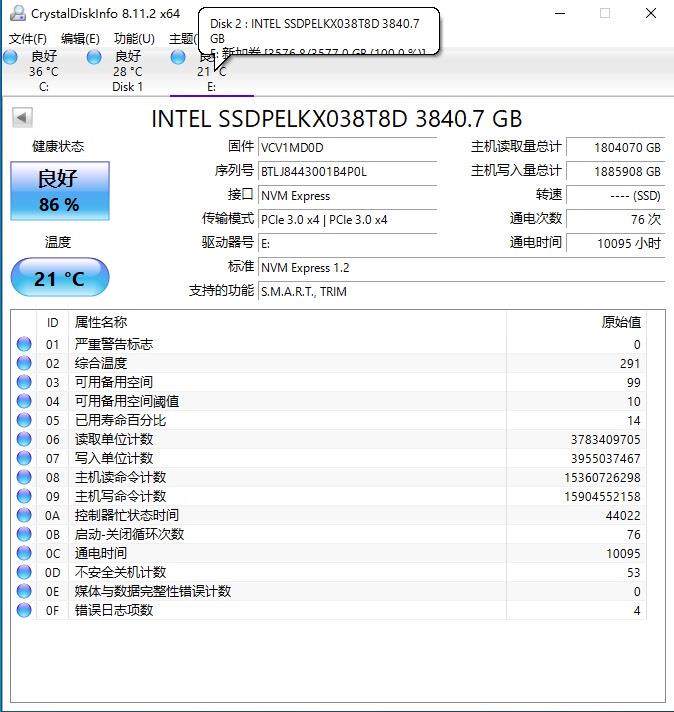
Task: Click status orb for 07 写入单位计数
Action: [x=24, y=458]
